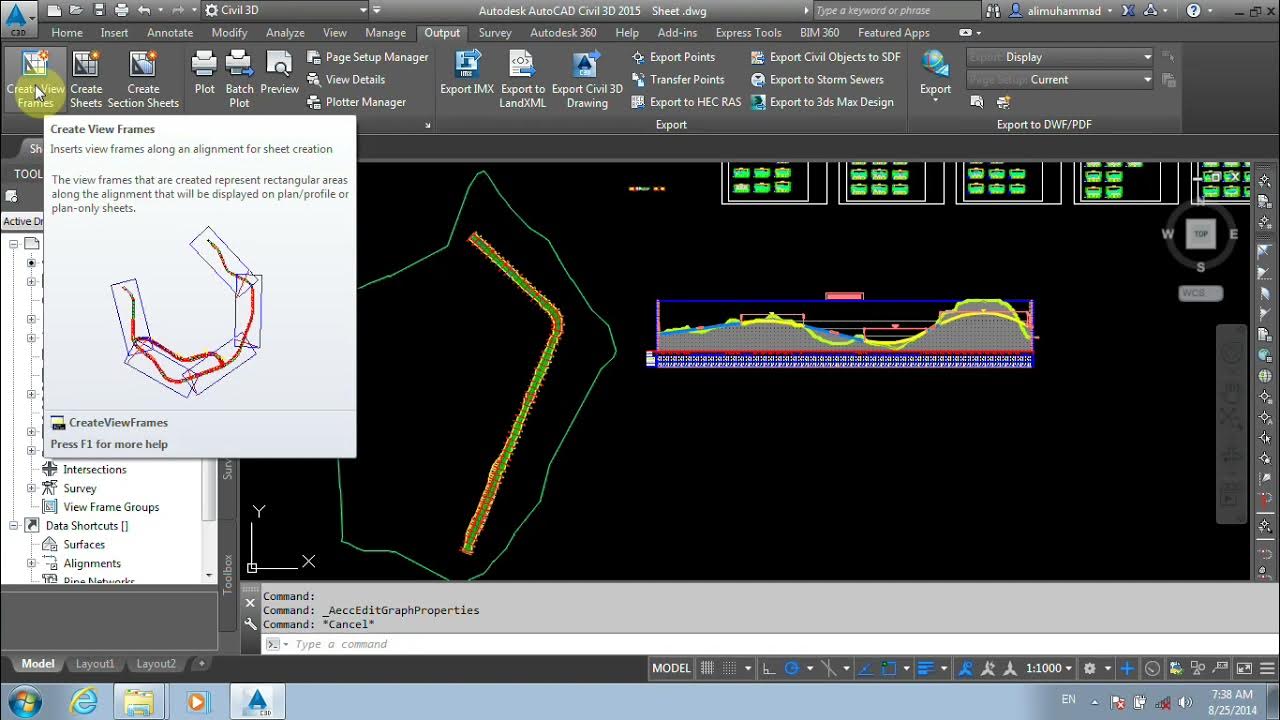This screenshot has height=720, width=1280.
Task: Click the keyword search input field
Action: click(895, 11)
